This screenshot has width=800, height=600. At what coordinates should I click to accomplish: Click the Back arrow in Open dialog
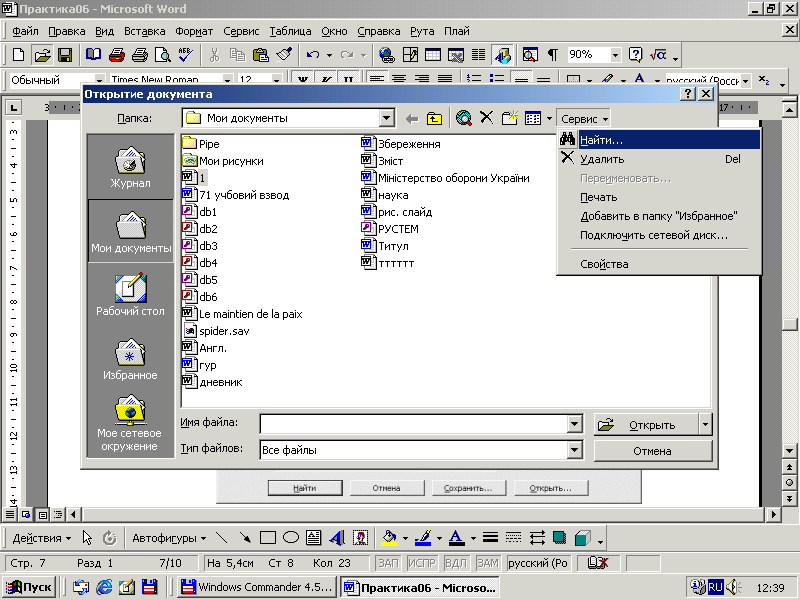[x=412, y=119]
